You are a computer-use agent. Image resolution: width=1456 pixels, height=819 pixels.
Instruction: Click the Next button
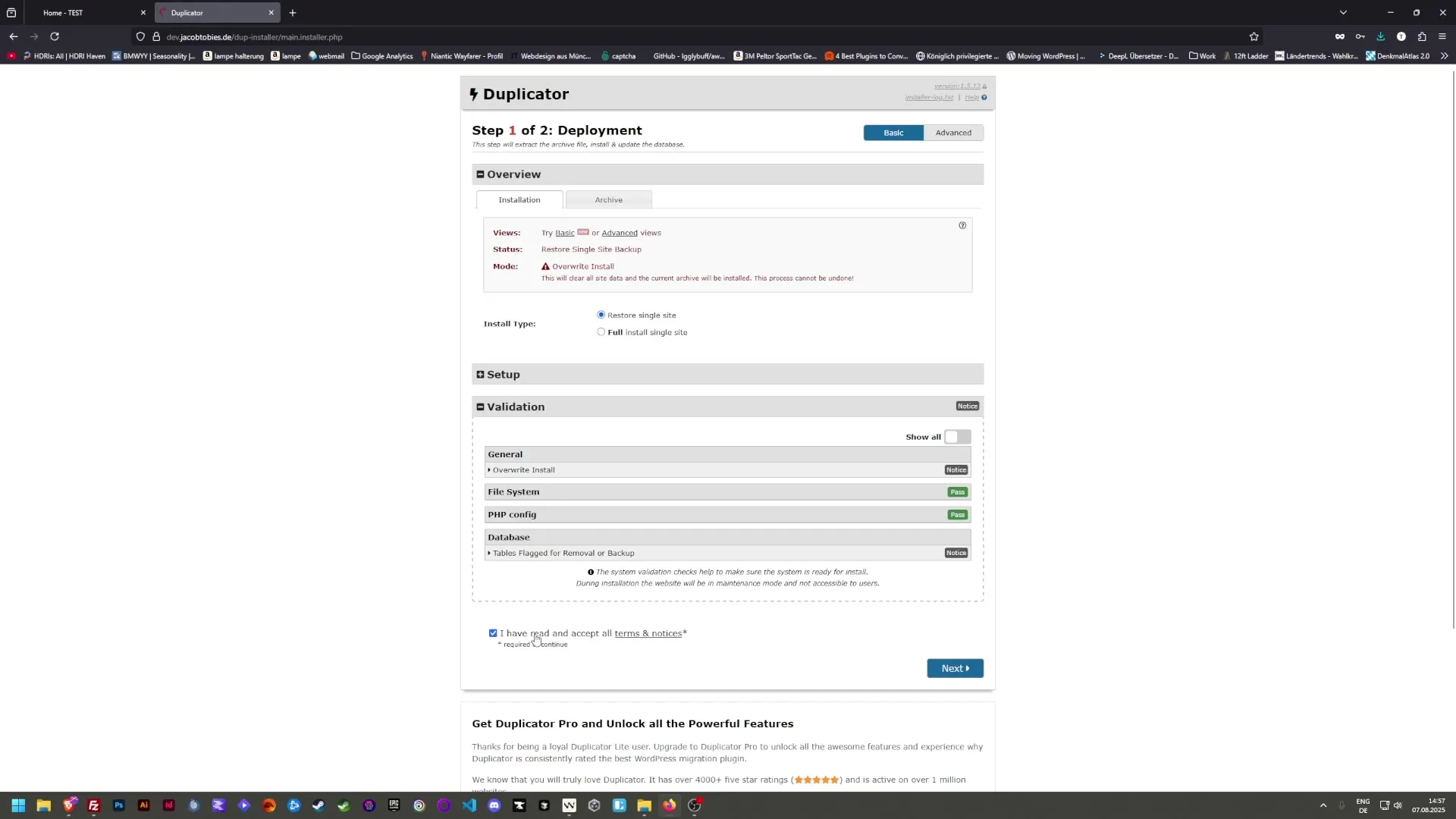click(x=955, y=668)
